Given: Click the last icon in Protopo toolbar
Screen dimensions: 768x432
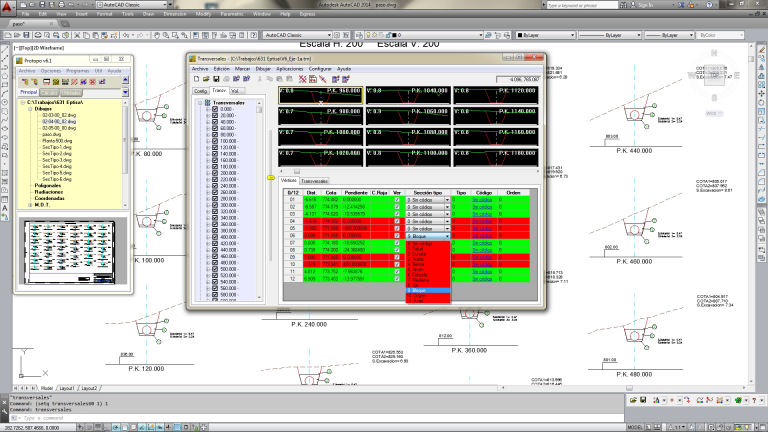Looking at the screenshot, I should pyautogui.click(x=102, y=82).
